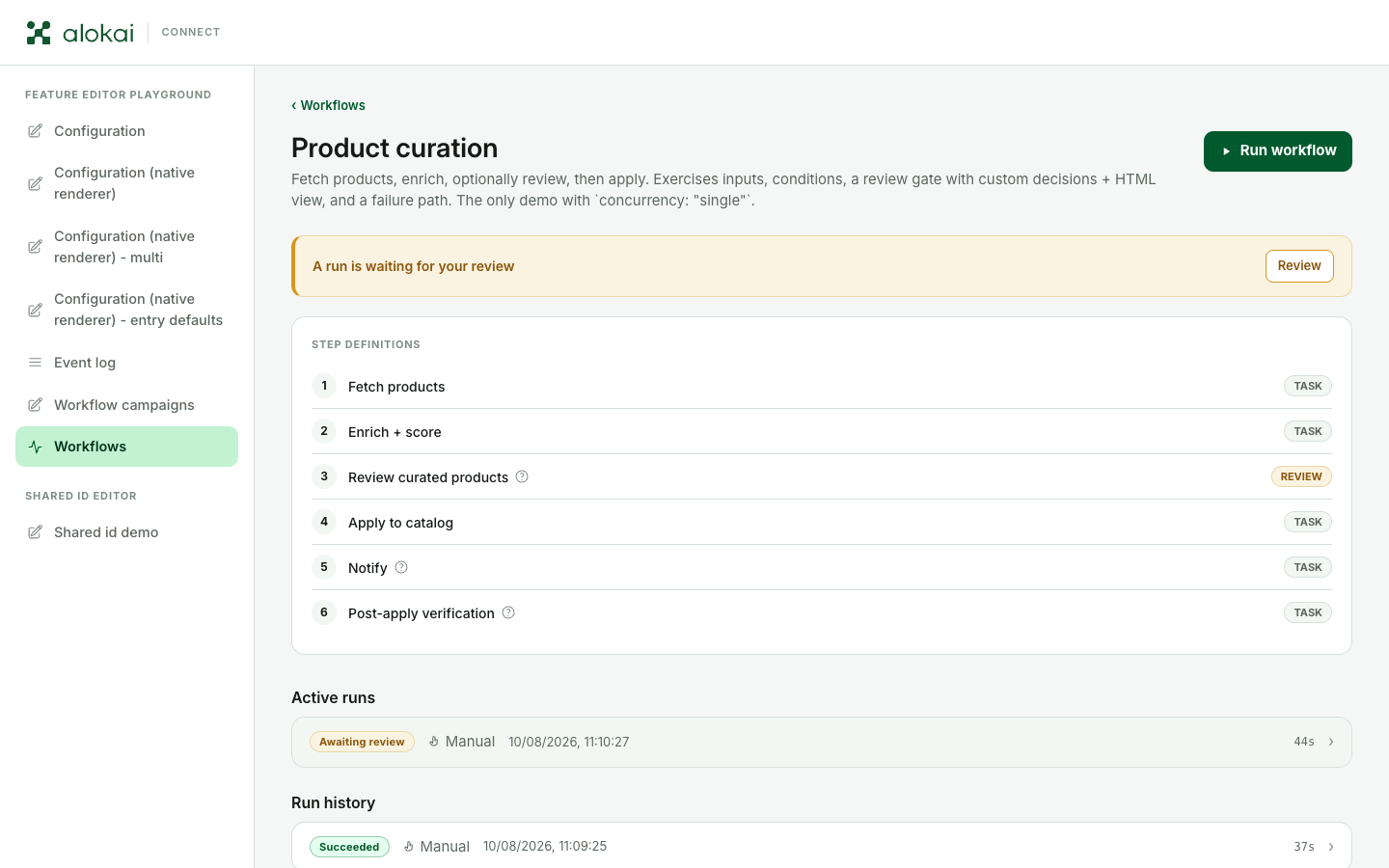The width and height of the screenshot is (1389, 868).
Task: Start the workflow with Run workflow
Action: (x=1277, y=151)
